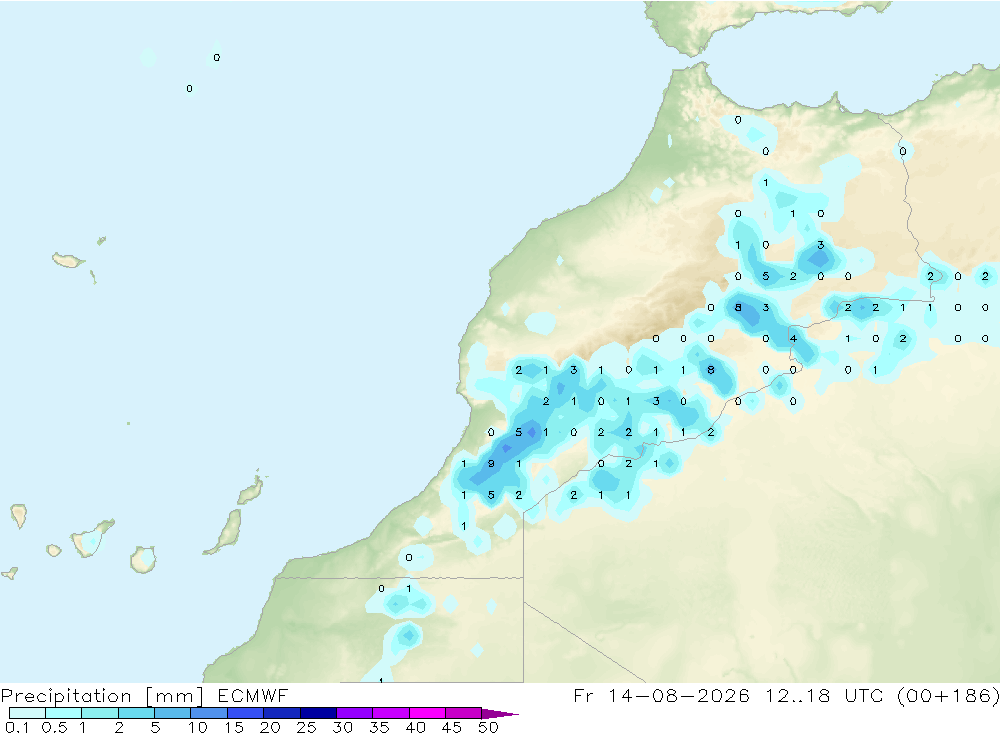Viewport: 1000px width, 733px height.
Task: Click the legend label 50
Action: (488, 727)
